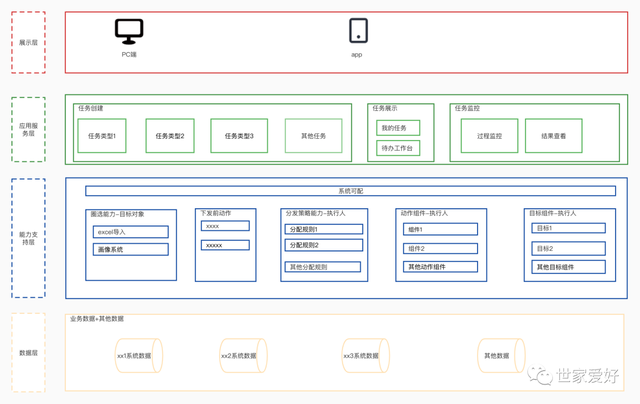
Task: Click the 数据层 dashed label box
Action: tap(28, 353)
